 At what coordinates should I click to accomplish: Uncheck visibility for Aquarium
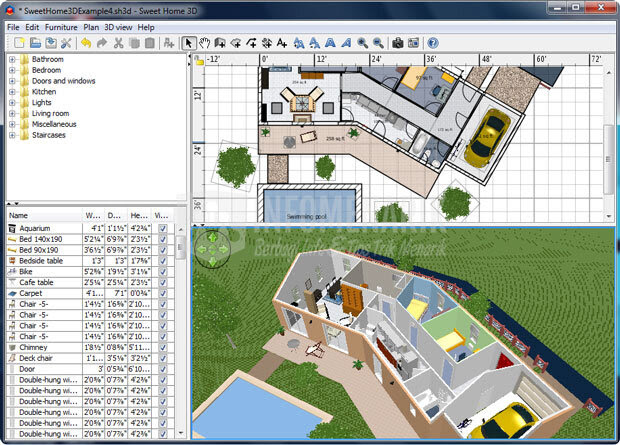pos(163,228)
